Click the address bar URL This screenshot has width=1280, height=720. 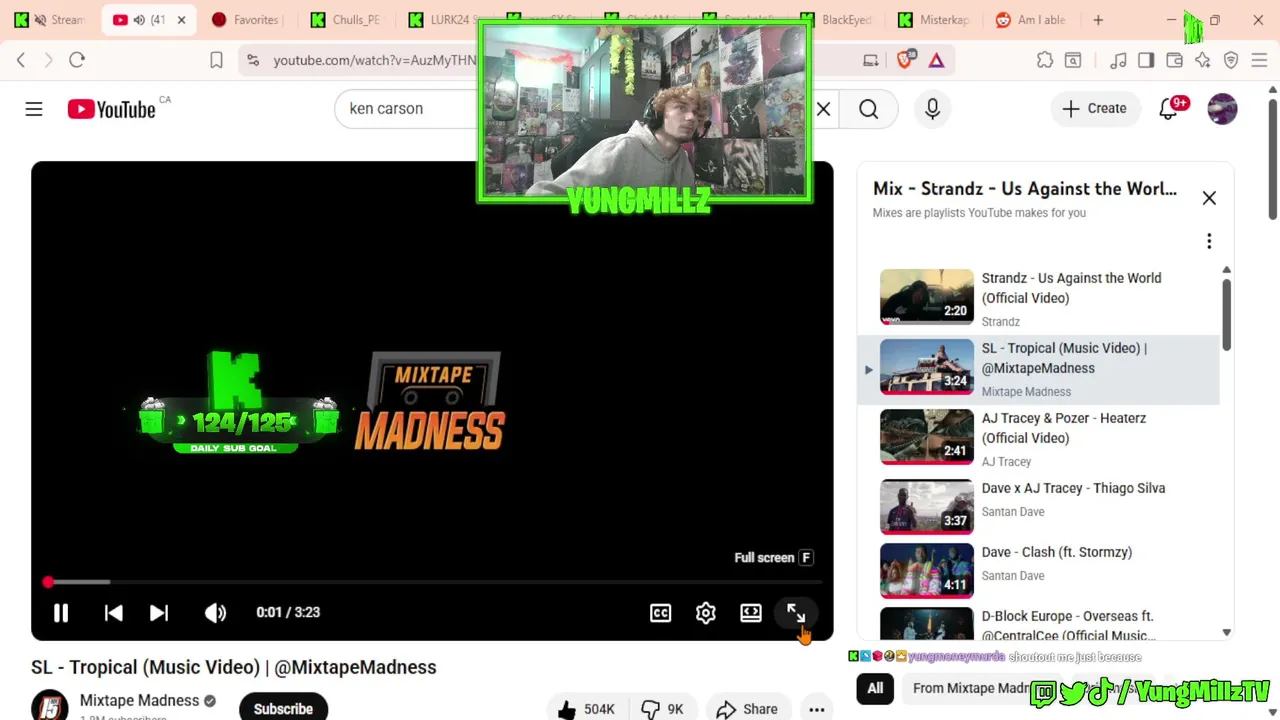pyautogui.click(x=375, y=60)
